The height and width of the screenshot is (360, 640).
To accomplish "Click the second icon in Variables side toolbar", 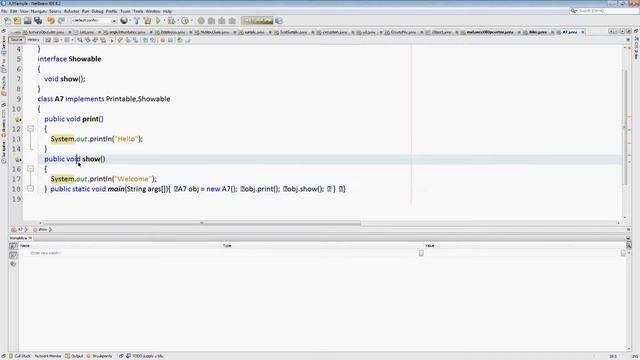I will tap(13, 255).
